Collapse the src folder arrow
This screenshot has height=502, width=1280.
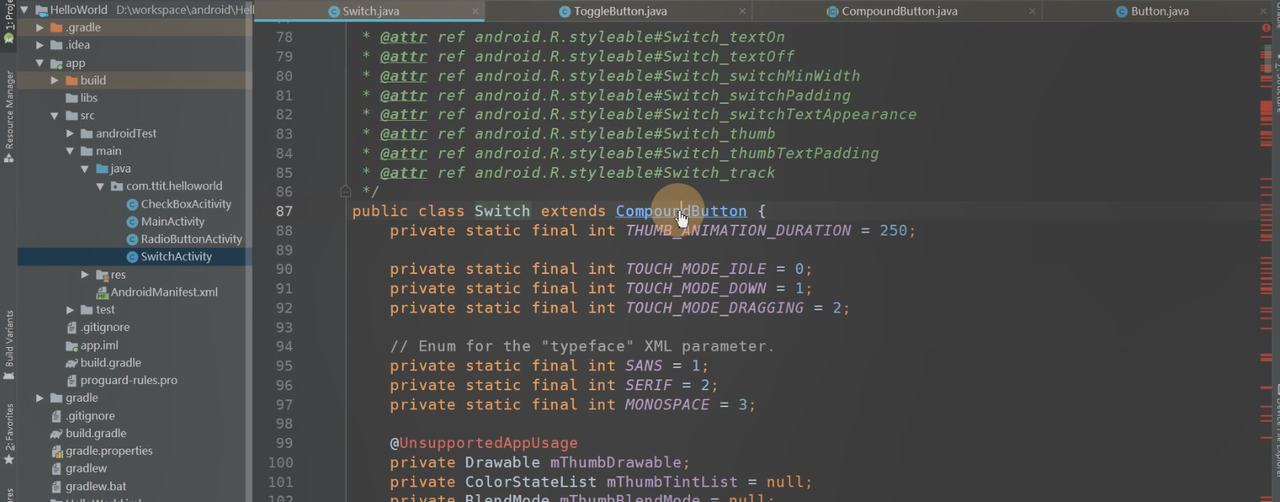coord(55,116)
